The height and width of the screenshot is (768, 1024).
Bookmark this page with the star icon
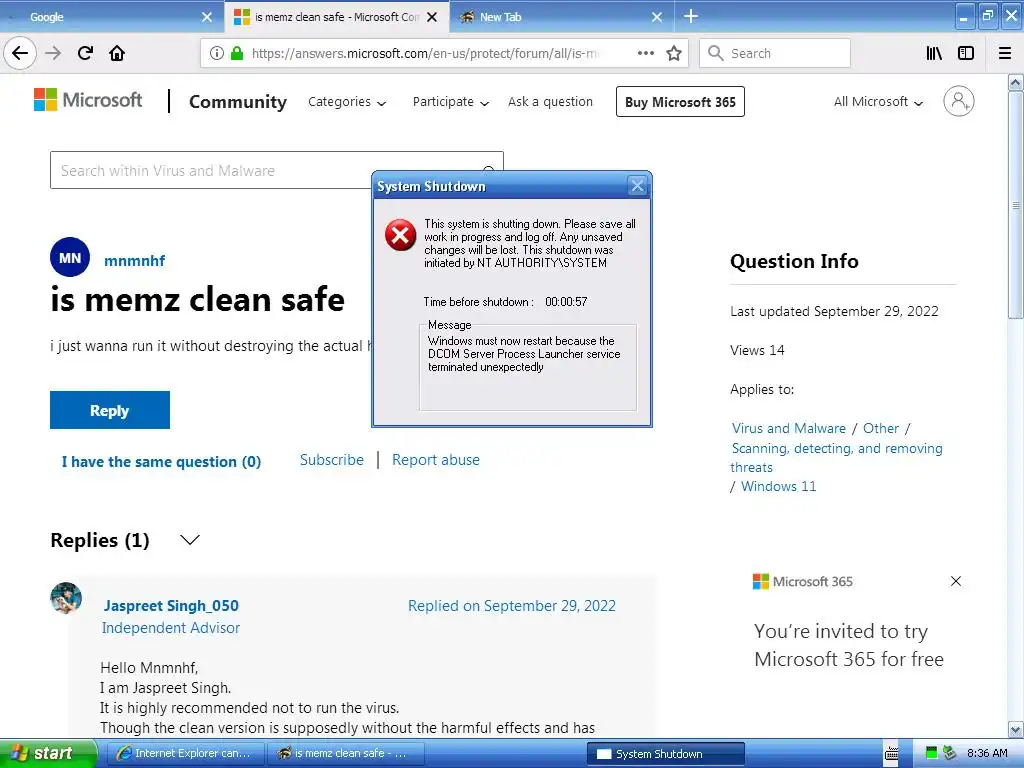(x=674, y=53)
